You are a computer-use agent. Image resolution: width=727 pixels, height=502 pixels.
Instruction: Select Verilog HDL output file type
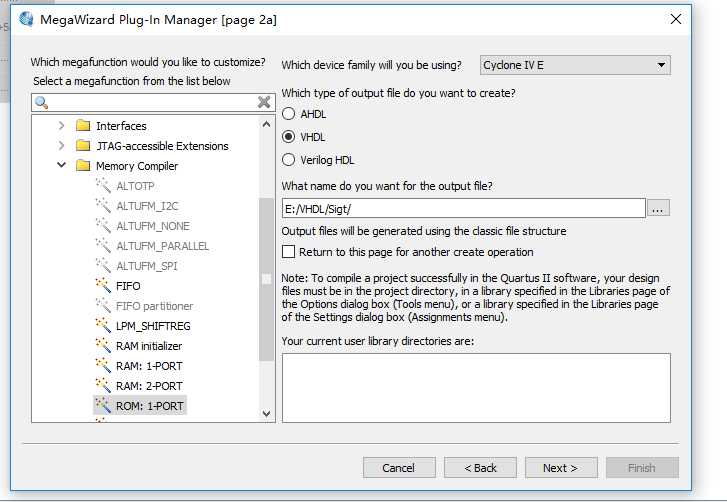coord(288,160)
